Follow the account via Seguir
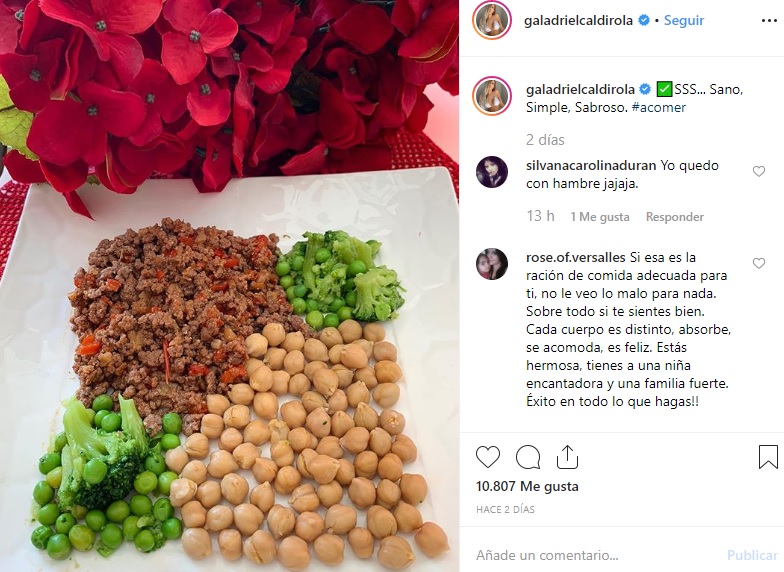Image resolution: width=784 pixels, height=572 pixels. click(x=684, y=20)
